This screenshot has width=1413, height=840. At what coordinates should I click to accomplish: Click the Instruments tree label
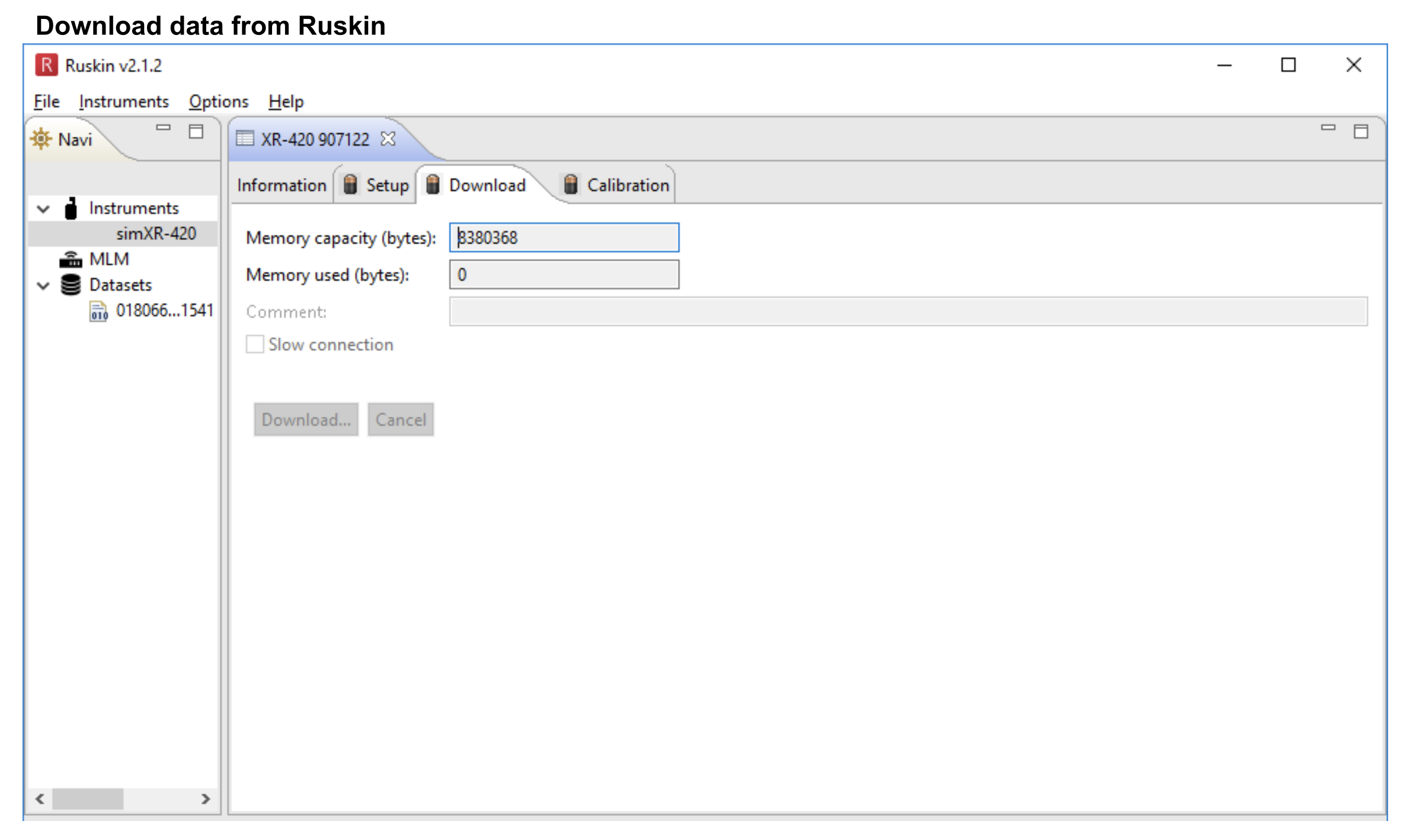coord(134,208)
